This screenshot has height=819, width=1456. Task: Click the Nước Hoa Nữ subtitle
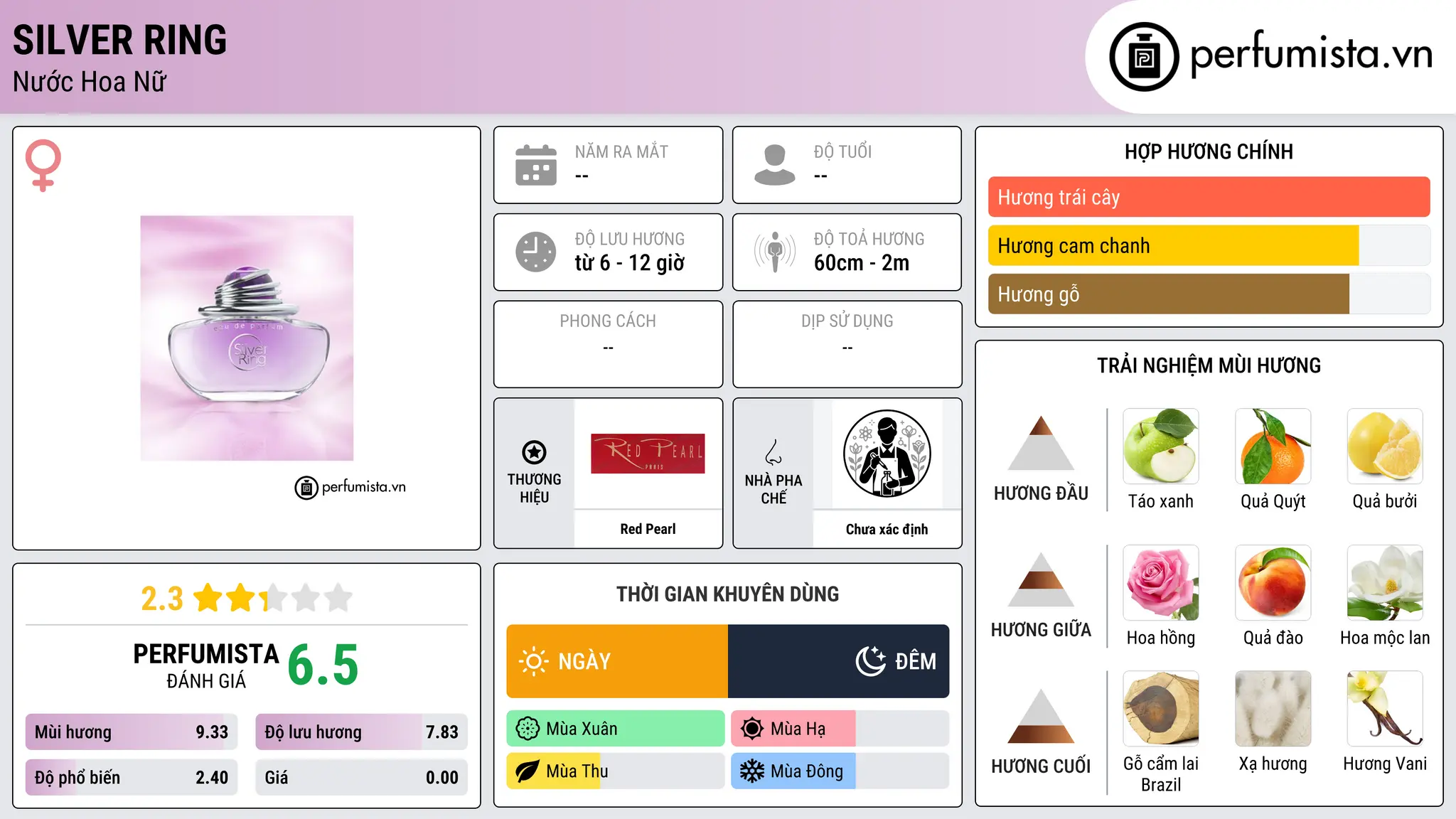pyautogui.click(x=90, y=82)
